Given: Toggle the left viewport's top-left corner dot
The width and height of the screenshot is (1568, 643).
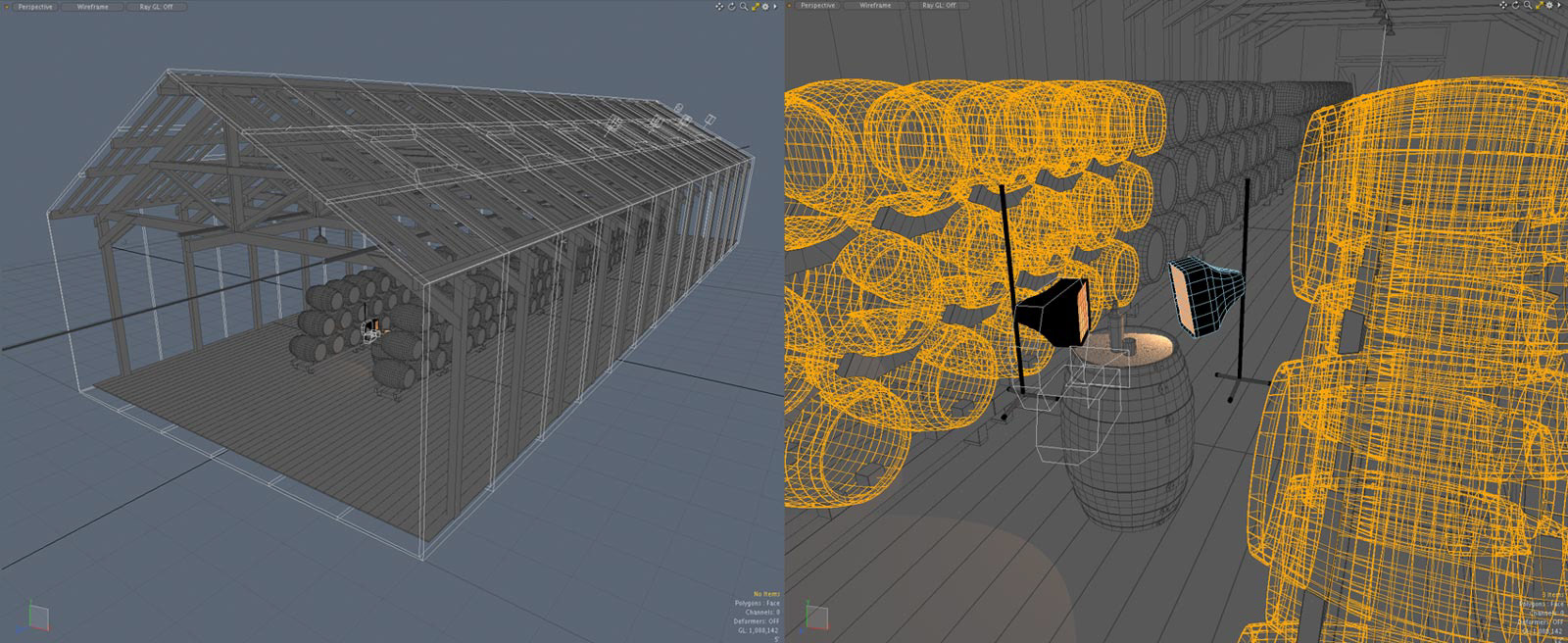Looking at the screenshot, I should click(x=5, y=6).
